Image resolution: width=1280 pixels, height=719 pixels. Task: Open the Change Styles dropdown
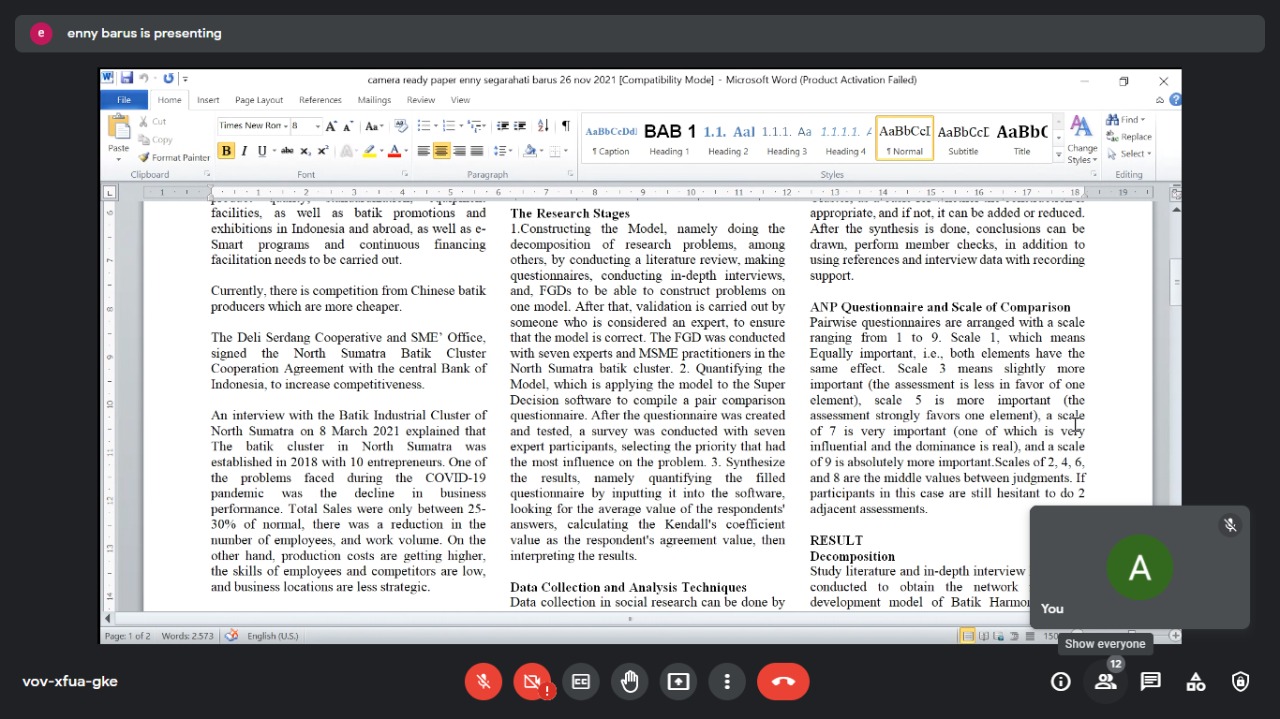click(x=1082, y=140)
